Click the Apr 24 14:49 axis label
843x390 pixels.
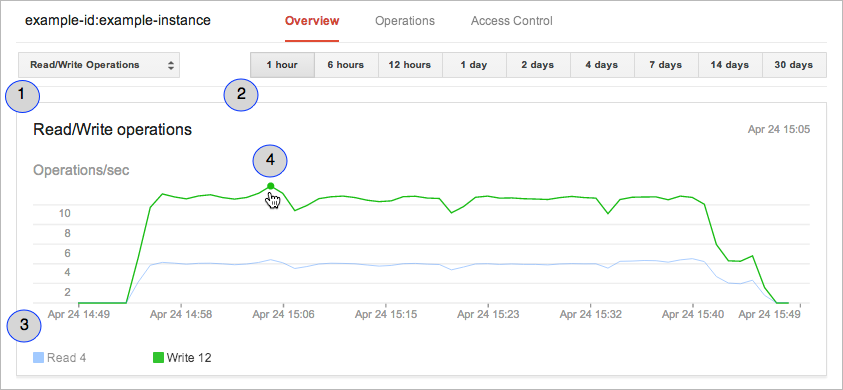pyautogui.click(x=78, y=314)
